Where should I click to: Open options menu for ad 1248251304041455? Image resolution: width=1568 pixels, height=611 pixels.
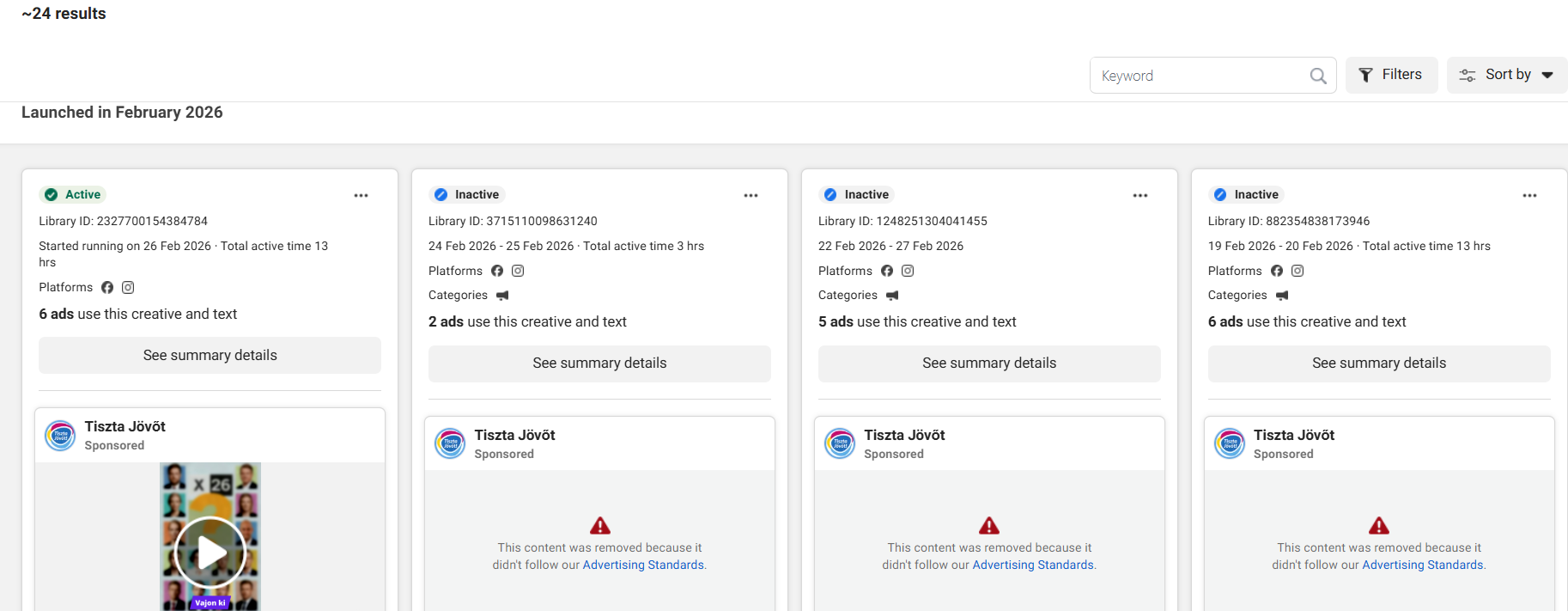[x=1140, y=195]
